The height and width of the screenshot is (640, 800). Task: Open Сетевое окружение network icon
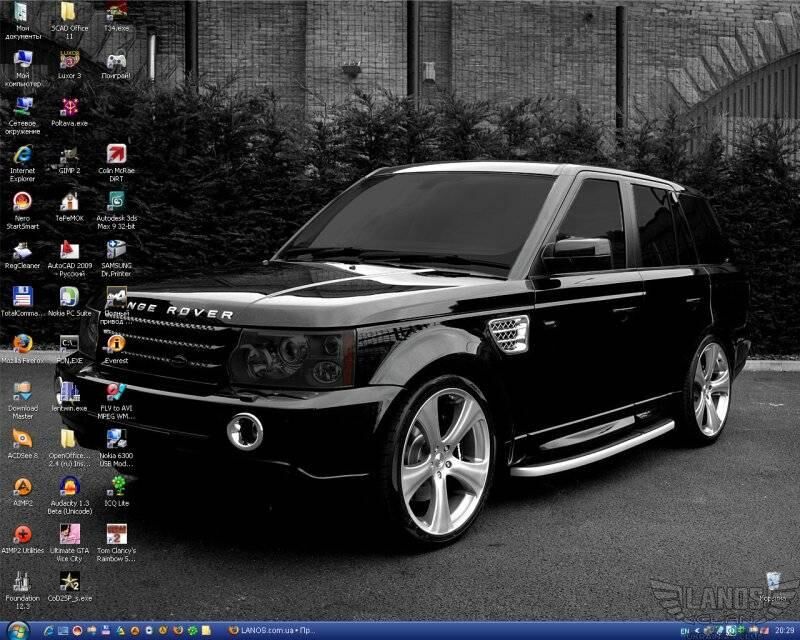(22, 116)
